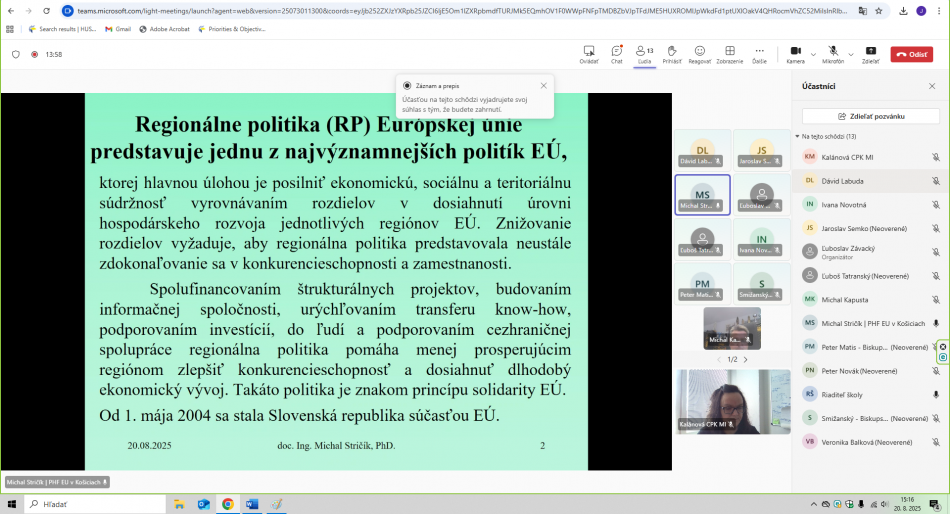Open the Gmail bookmark
This screenshot has width=950, height=514.
click(118, 29)
